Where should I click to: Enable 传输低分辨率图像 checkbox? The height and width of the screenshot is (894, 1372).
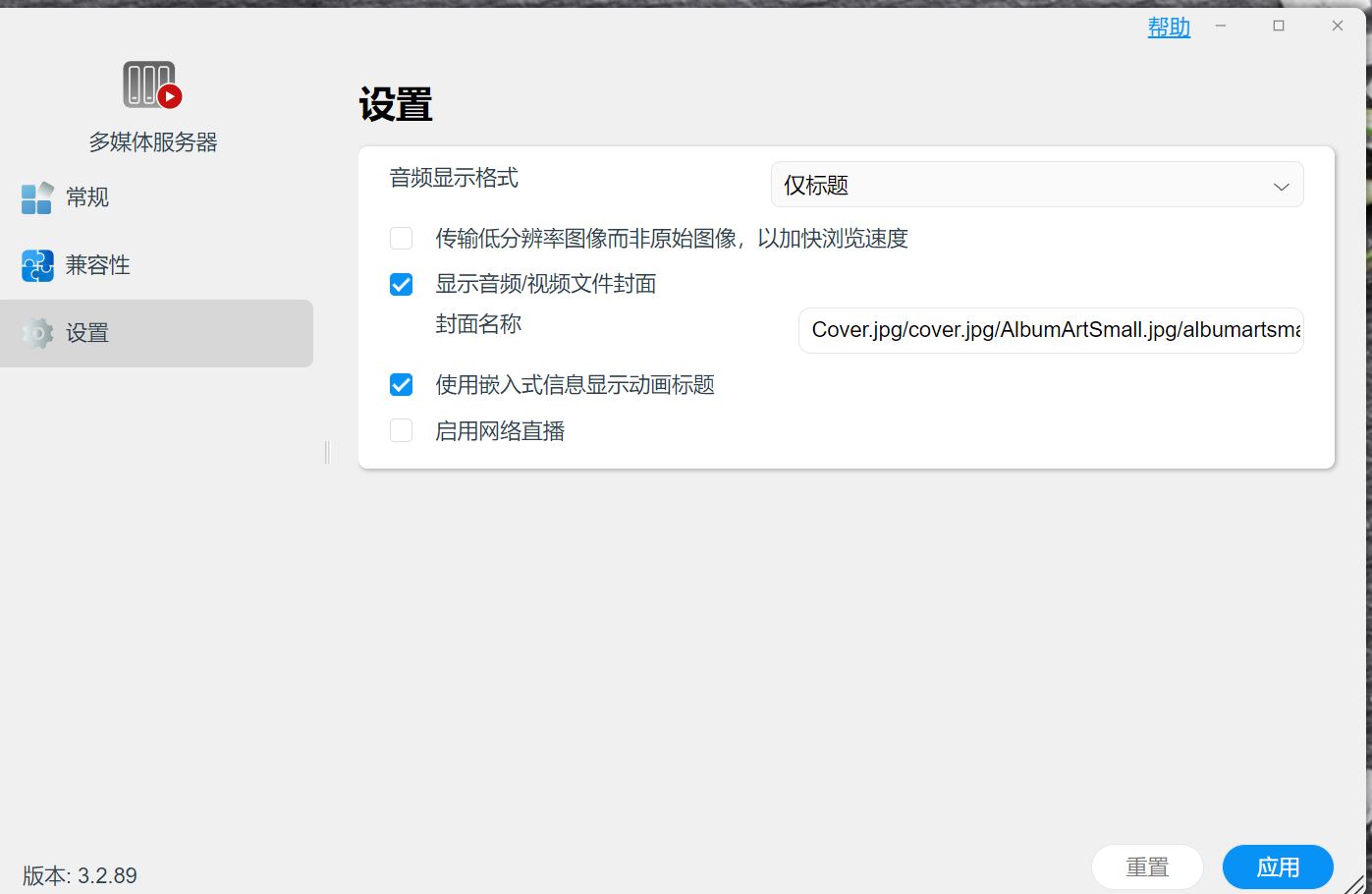click(401, 239)
